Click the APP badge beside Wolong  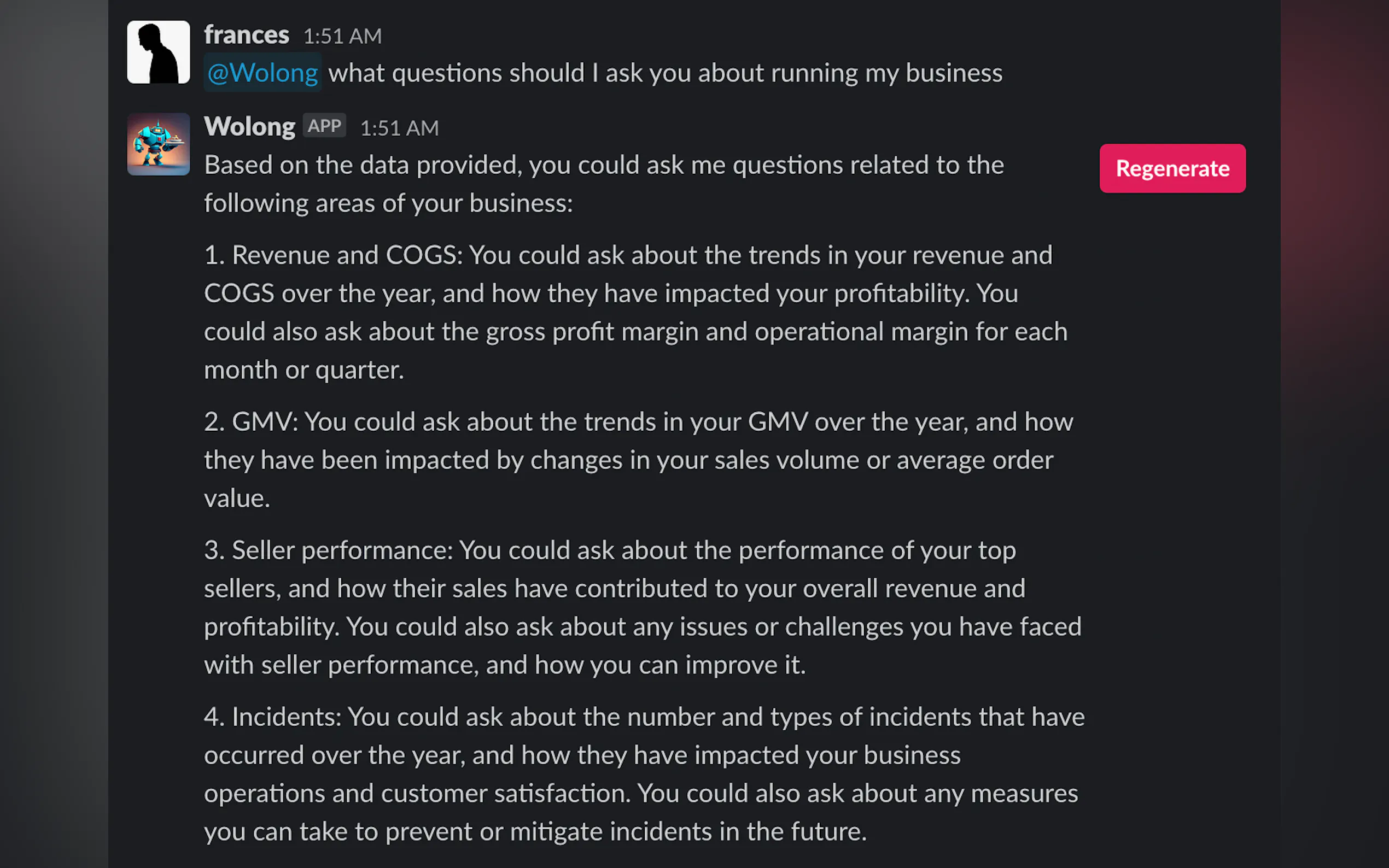[324, 126]
